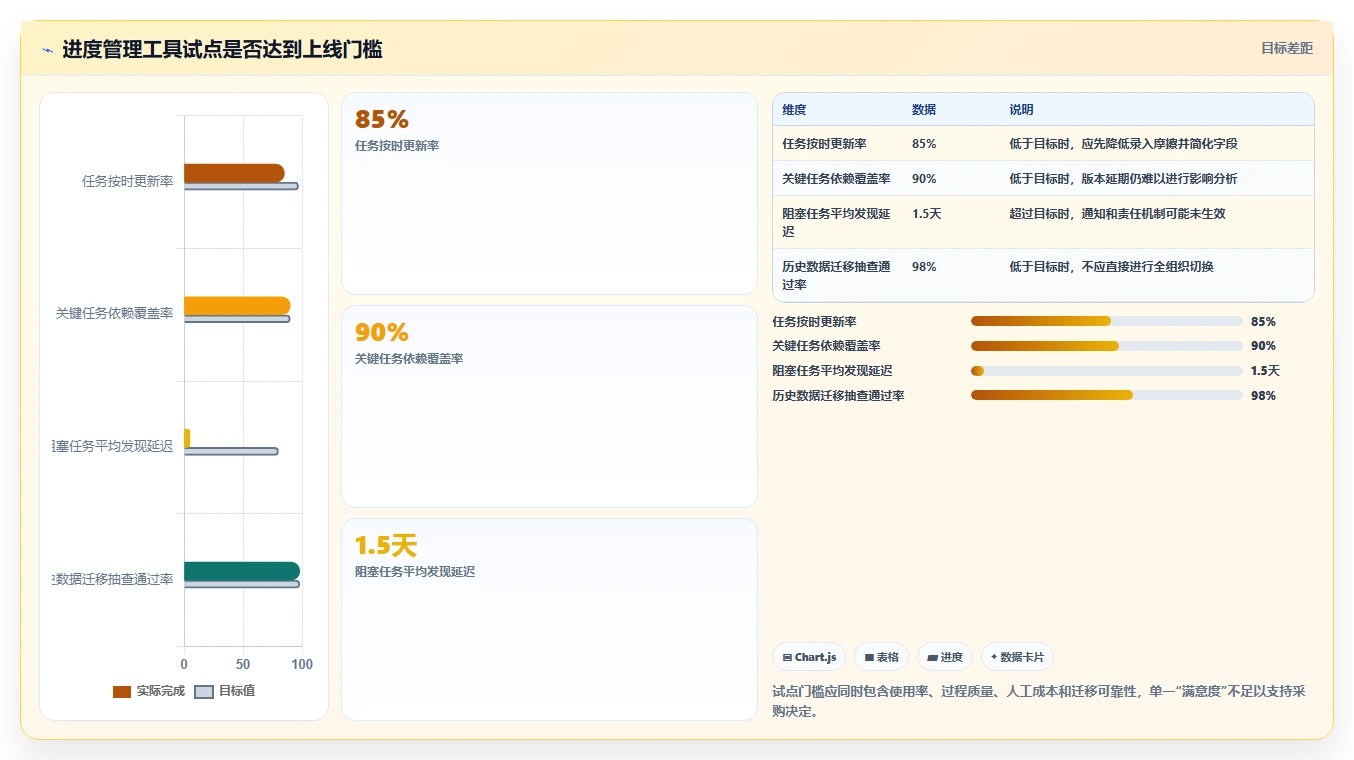Click the 维度 column header
The height and width of the screenshot is (760, 1354).
point(794,110)
